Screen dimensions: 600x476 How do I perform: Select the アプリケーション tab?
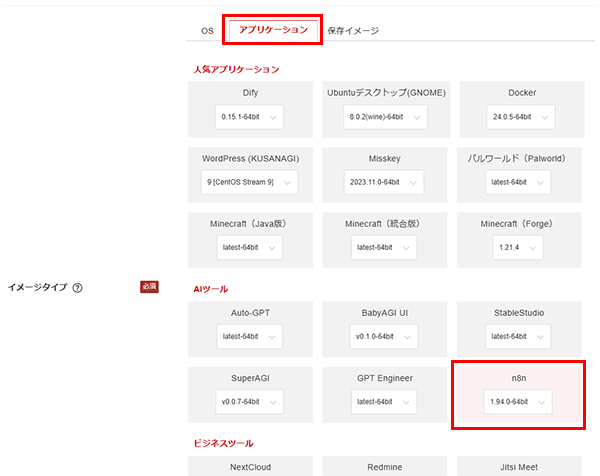[x=273, y=30]
